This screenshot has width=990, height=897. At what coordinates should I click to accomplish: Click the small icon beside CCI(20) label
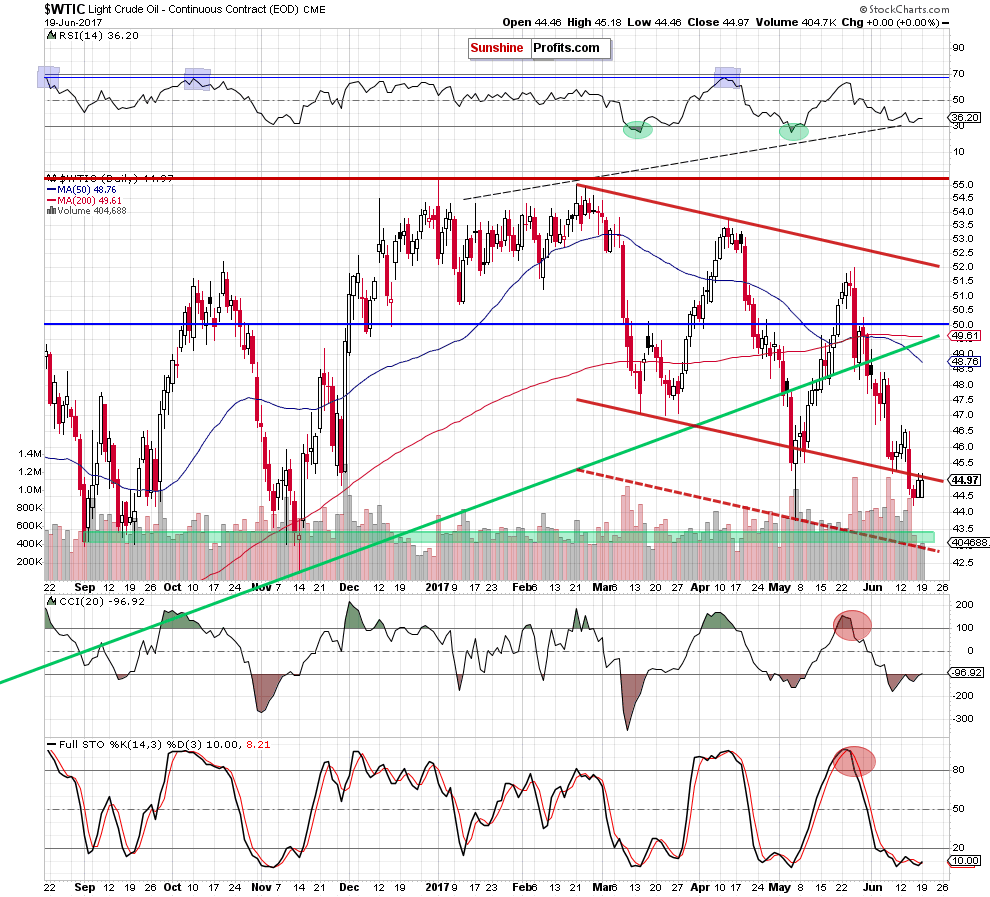point(51,602)
